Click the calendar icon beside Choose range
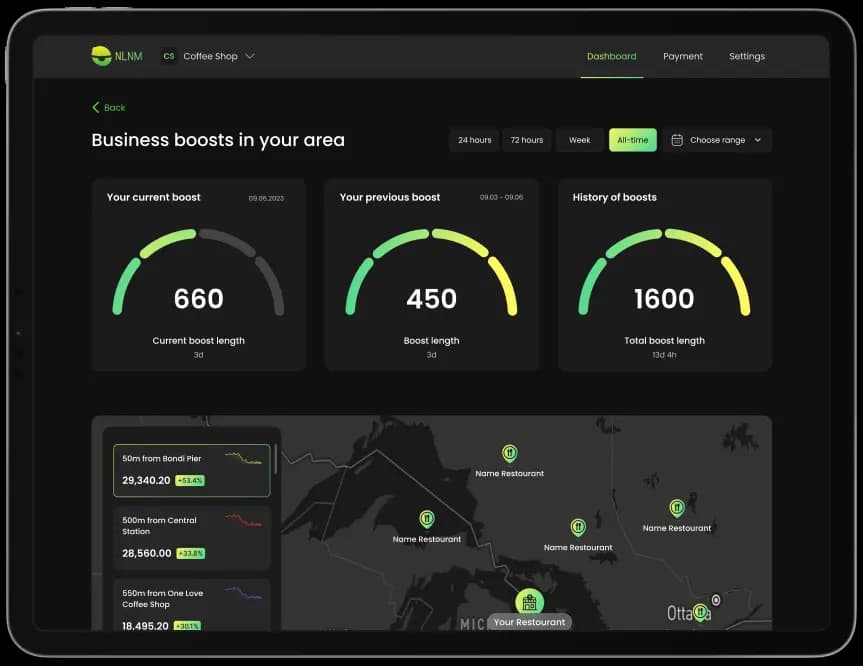The height and width of the screenshot is (666, 863). tap(677, 140)
